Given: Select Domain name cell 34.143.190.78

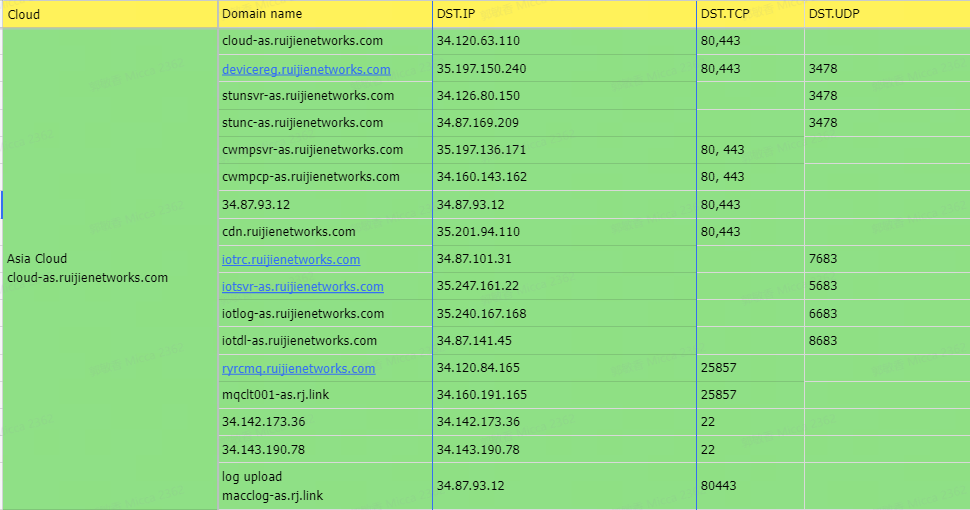Looking at the screenshot, I should click(325, 449).
